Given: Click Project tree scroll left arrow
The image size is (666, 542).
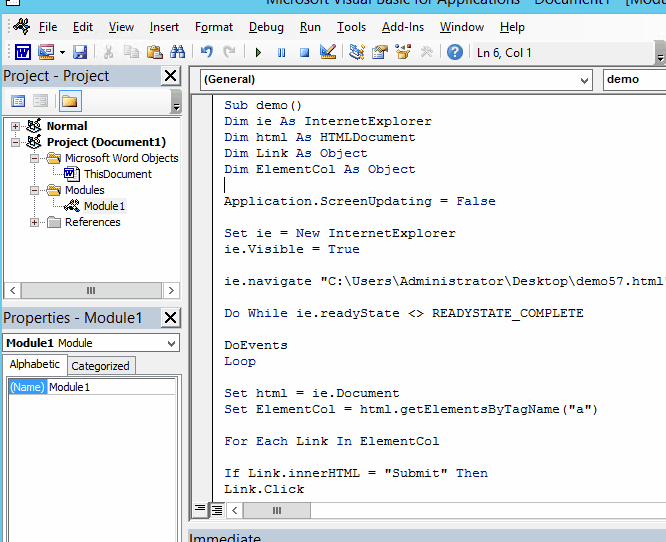Looking at the screenshot, I should [x=12, y=291].
